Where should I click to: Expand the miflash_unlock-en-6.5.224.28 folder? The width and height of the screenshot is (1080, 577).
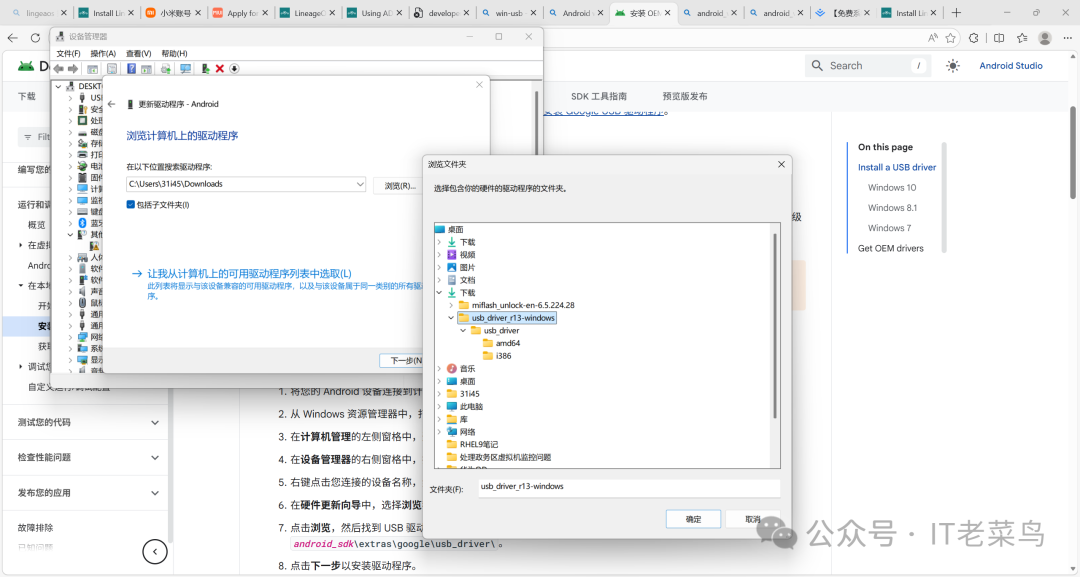pyautogui.click(x=451, y=305)
